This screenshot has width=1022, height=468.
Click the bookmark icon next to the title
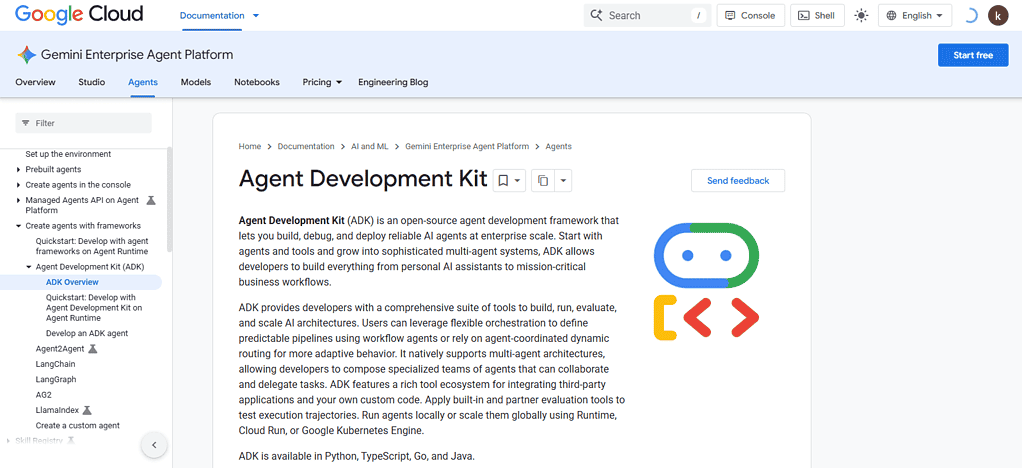point(503,181)
